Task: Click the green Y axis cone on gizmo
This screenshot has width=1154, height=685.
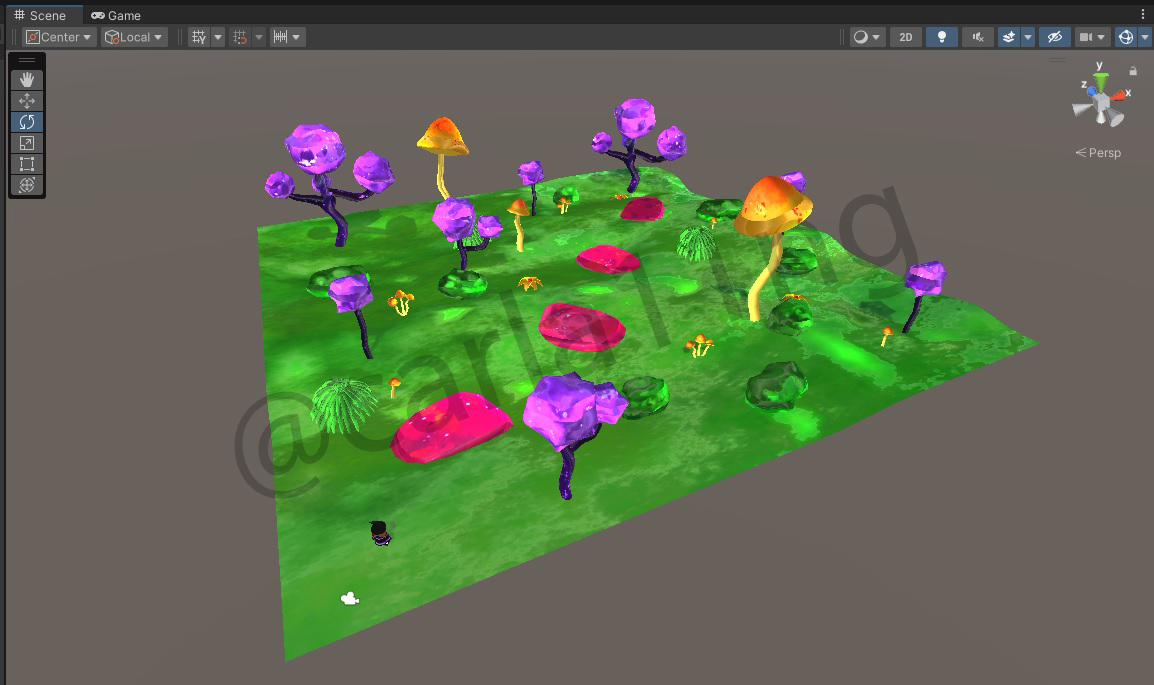Action: coord(1100,79)
